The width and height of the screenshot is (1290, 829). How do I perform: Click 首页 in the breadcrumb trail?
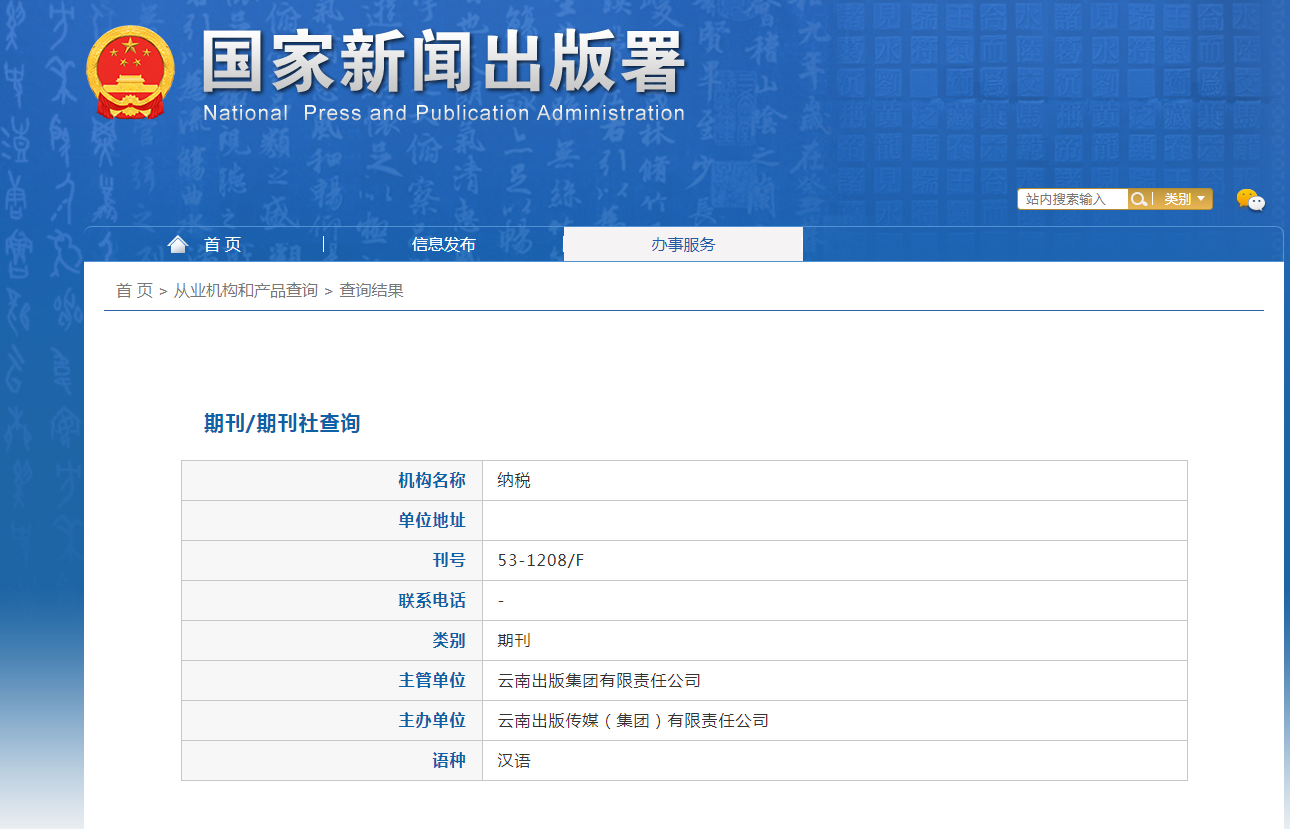click(134, 290)
